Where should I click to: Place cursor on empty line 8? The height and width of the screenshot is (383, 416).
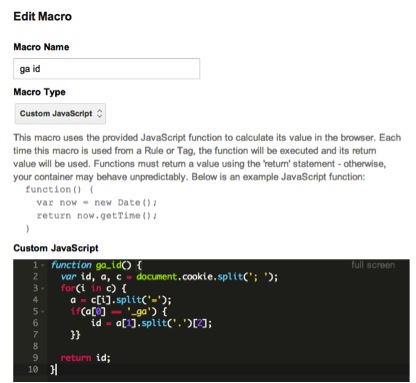[228, 346]
